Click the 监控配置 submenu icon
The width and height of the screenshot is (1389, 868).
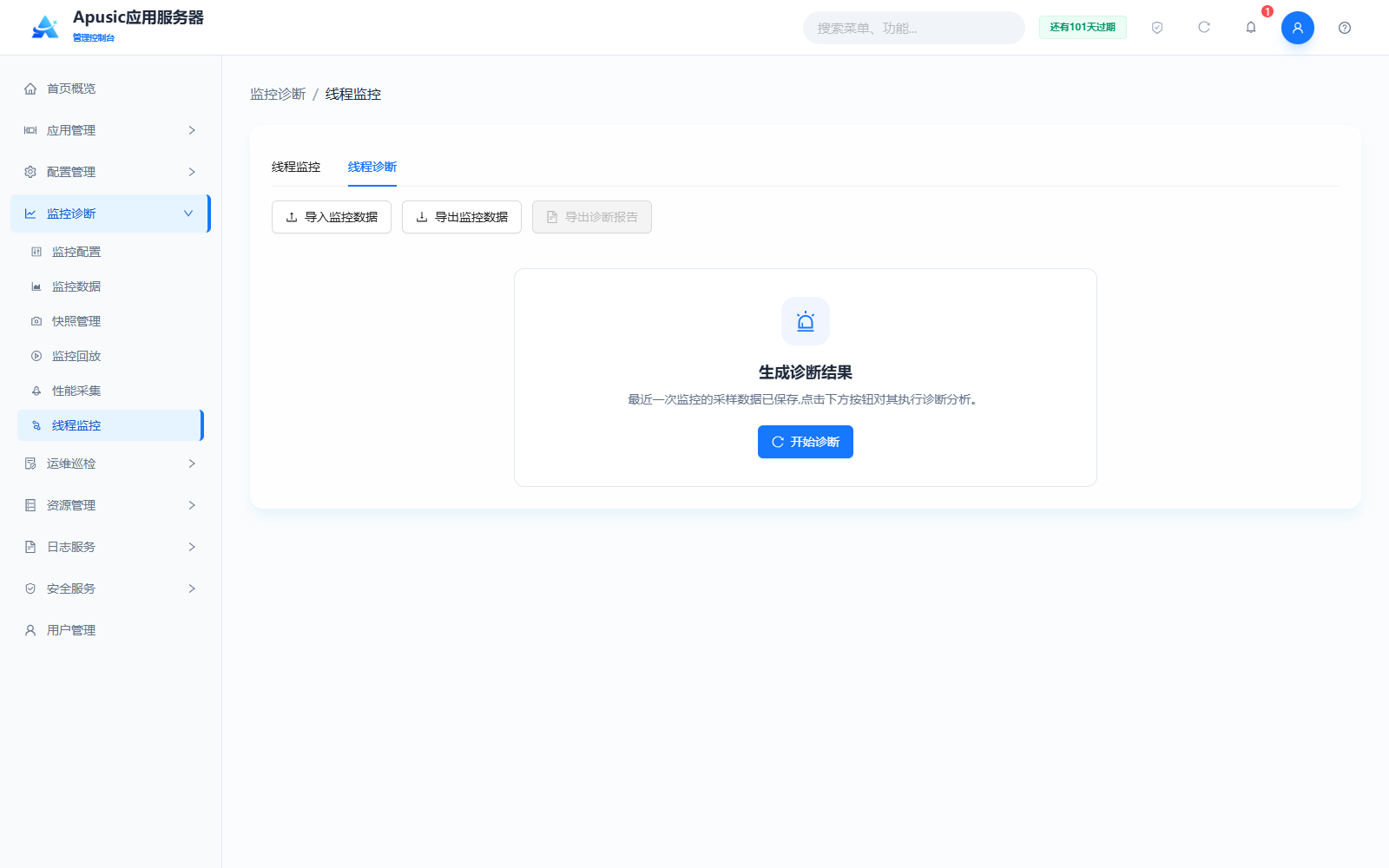pyautogui.click(x=36, y=252)
